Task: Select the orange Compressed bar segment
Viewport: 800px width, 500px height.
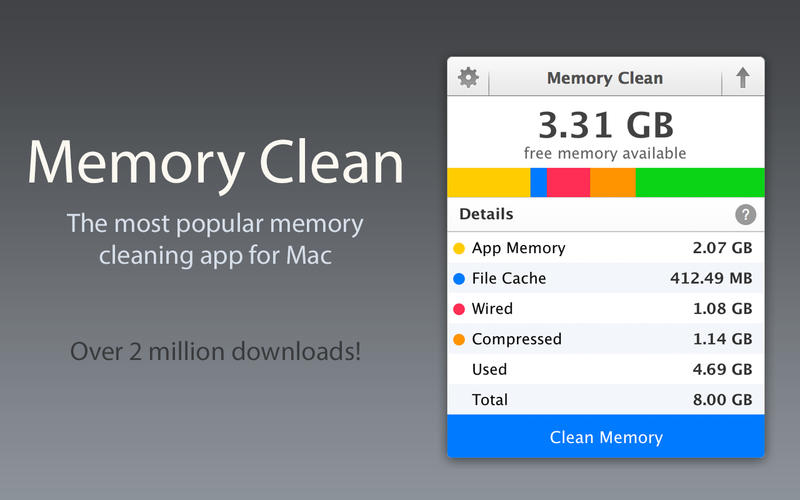Action: pyautogui.click(x=612, y=182)
